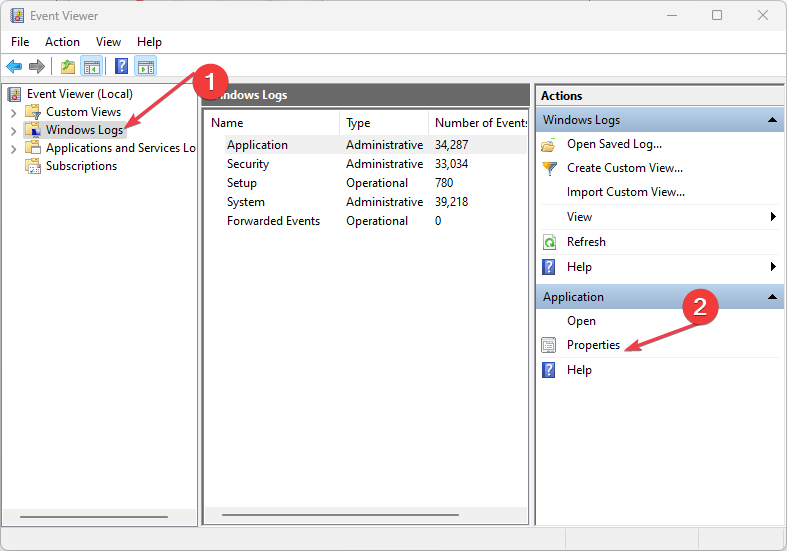This screenshot has width=787, height=551.
Task: Click Create Custom View... action
Action: coord(625,168)
